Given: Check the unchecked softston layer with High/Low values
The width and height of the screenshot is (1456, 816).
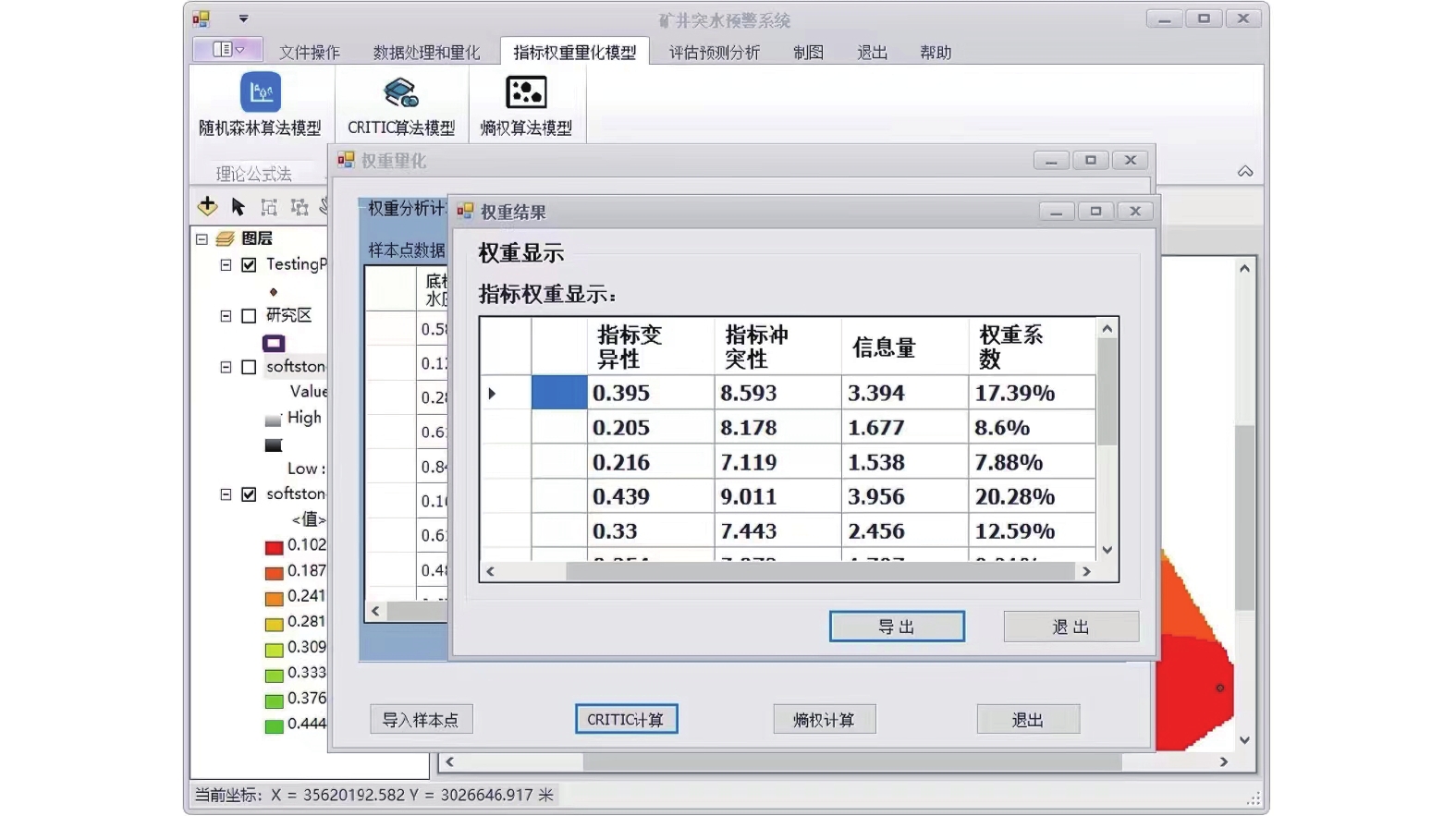Looking at the screenshot, I should point(249,367).
